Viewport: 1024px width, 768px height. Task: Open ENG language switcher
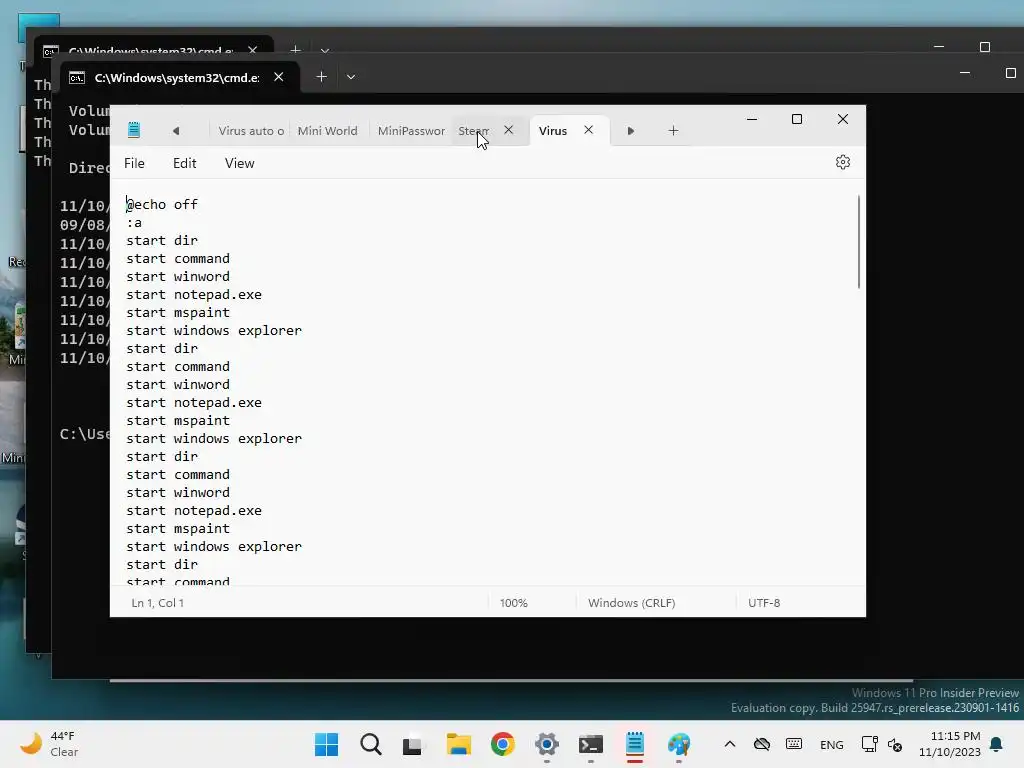tap(831, 744)
